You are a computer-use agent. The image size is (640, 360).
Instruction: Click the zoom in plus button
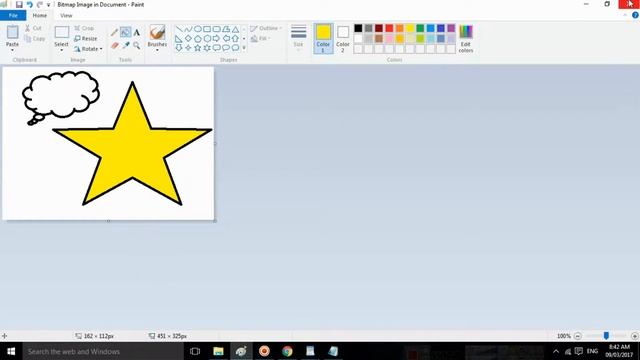click(634, 336)
